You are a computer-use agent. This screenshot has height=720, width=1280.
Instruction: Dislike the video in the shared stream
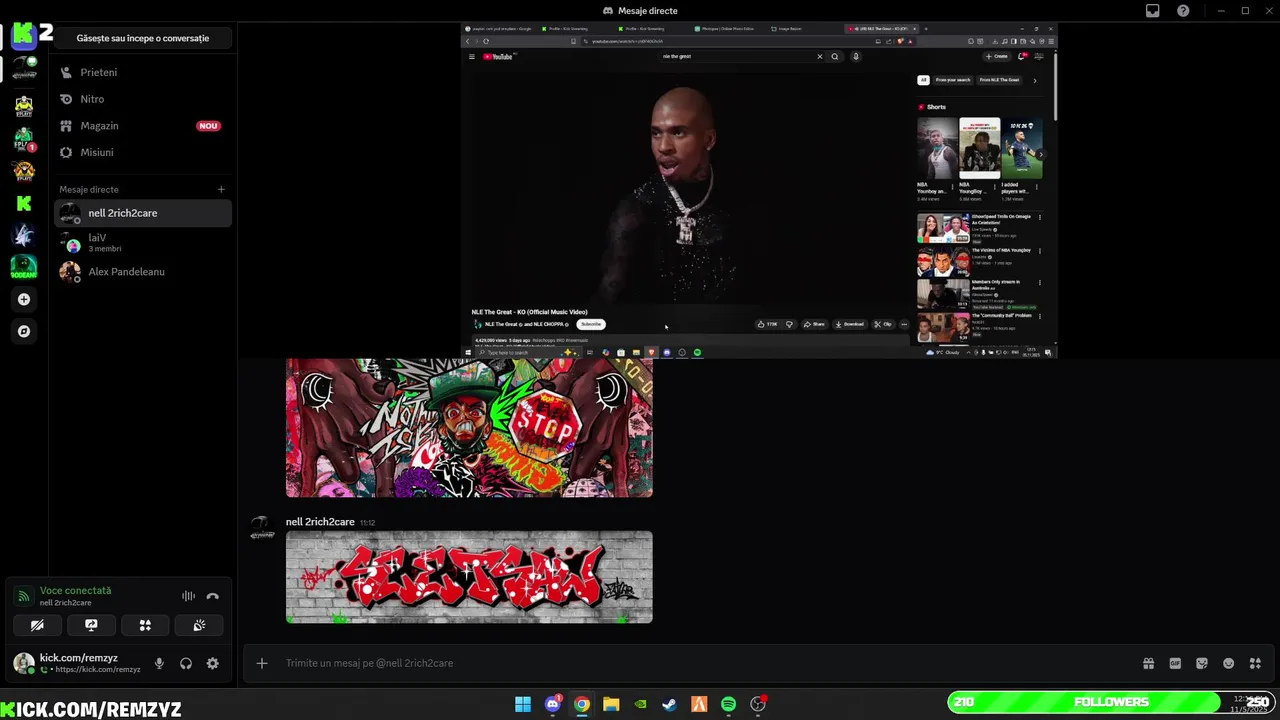[x=789, y=324]
